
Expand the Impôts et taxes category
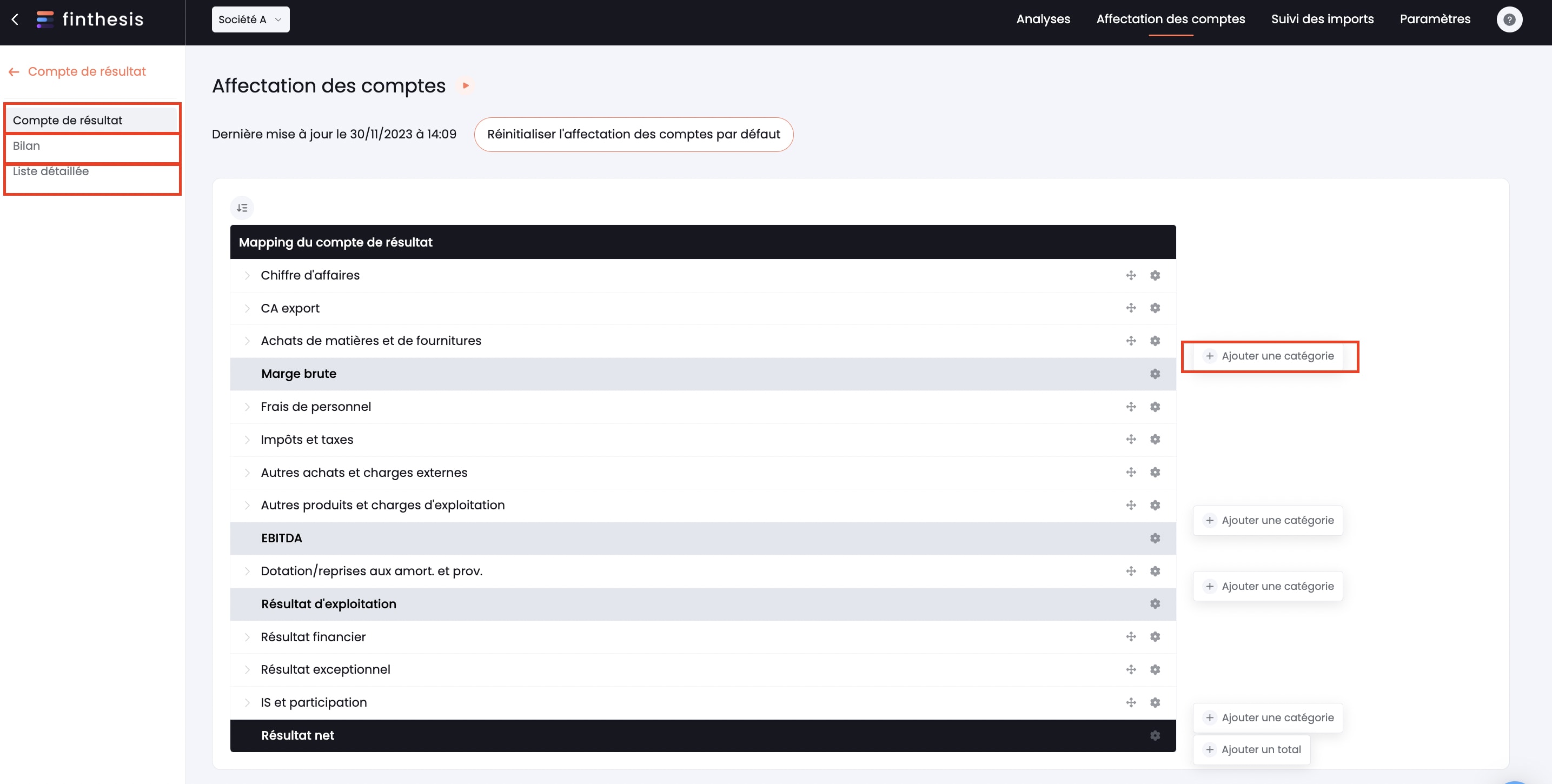coord(247,440)
